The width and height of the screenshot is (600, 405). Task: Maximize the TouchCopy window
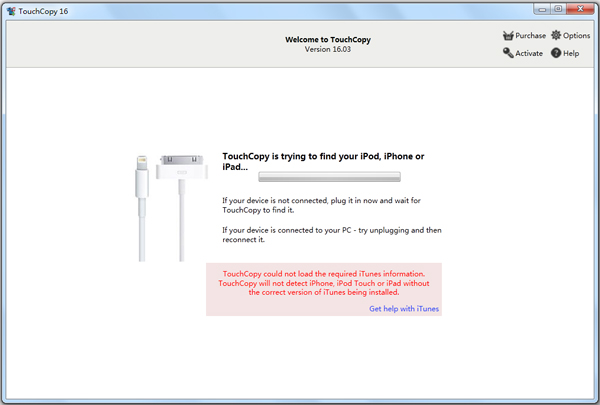[x=558, y=9]
